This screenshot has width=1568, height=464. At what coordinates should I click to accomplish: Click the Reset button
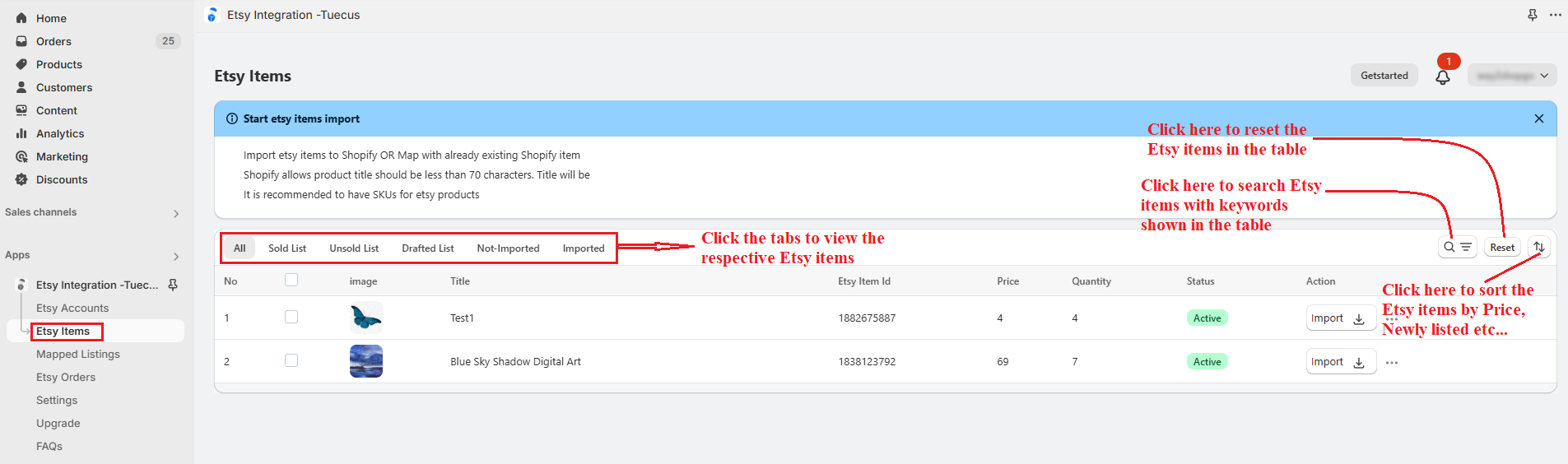(1502, 247)
